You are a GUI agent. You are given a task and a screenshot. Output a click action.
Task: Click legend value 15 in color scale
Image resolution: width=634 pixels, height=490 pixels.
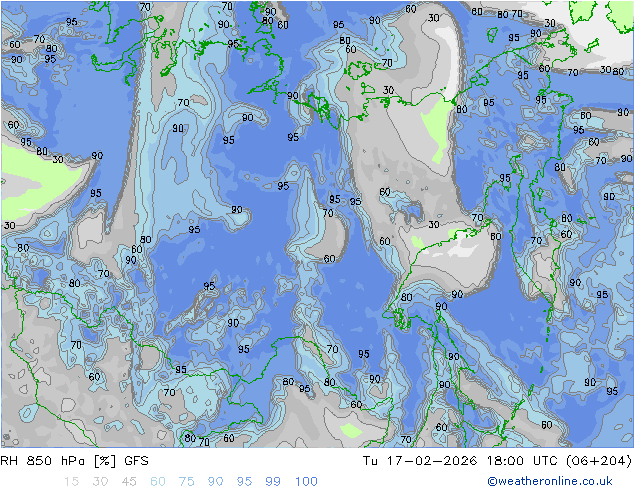71,482
